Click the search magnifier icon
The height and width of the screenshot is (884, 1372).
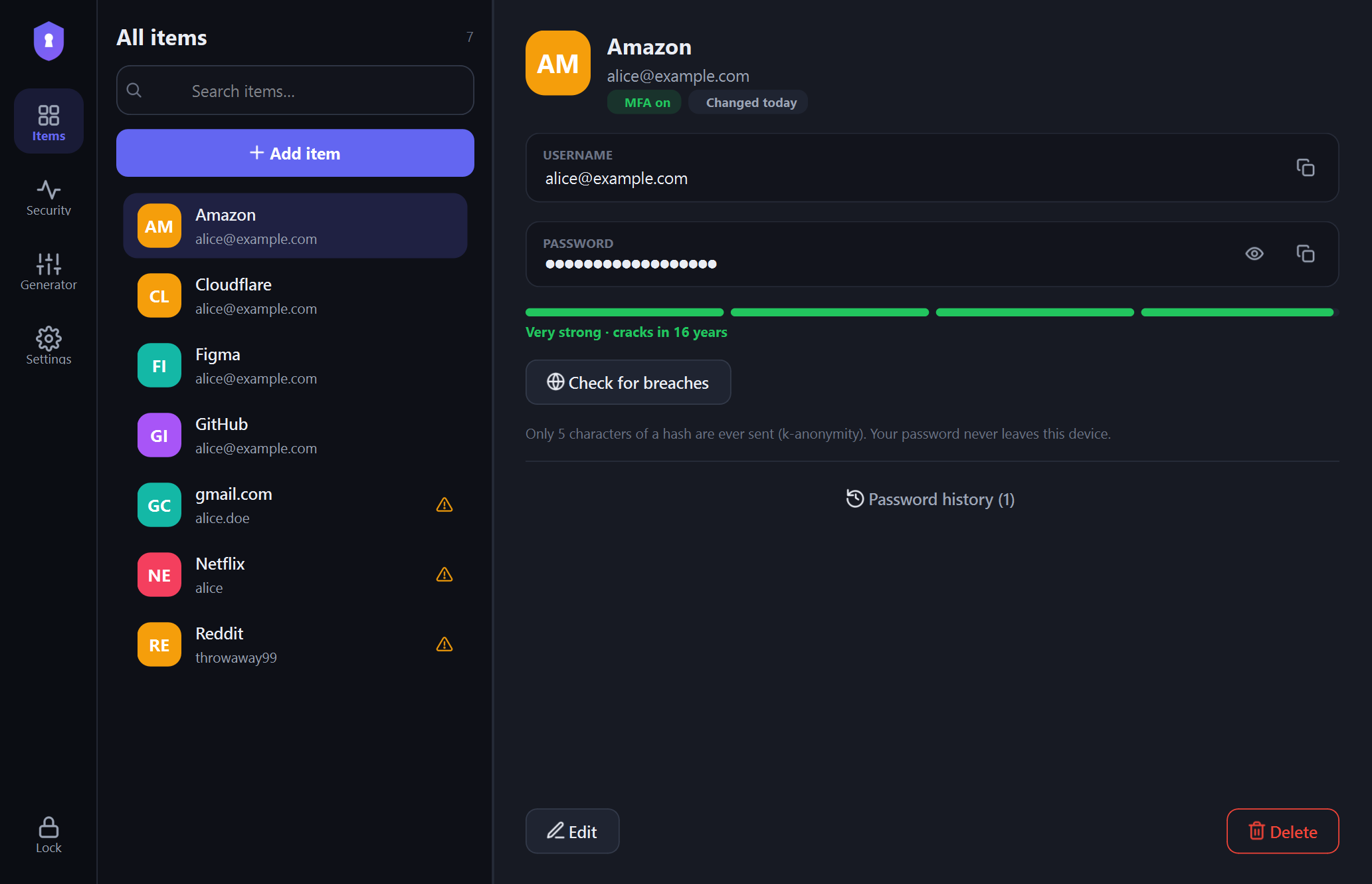pos(134,90)
